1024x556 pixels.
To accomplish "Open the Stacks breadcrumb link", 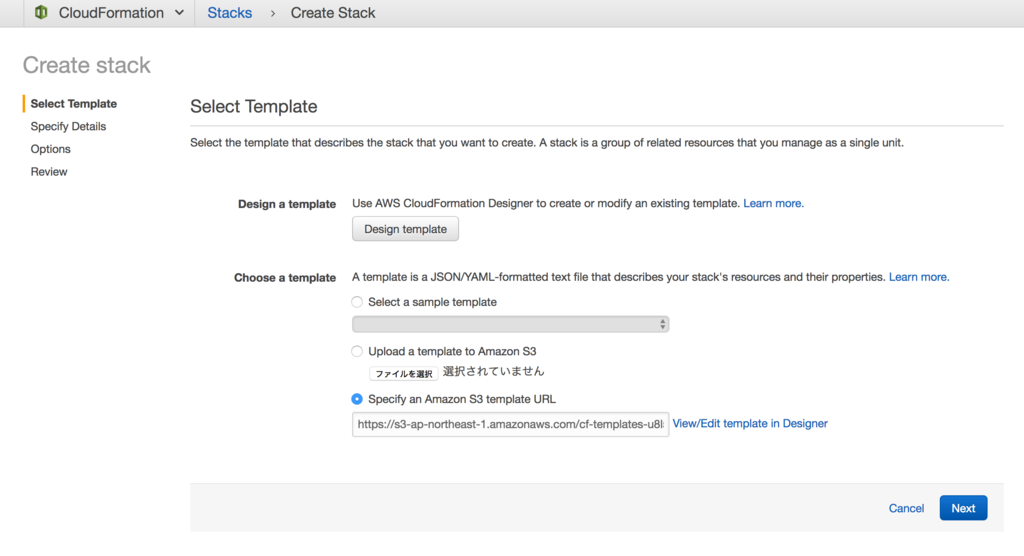I will coord(229,12).
